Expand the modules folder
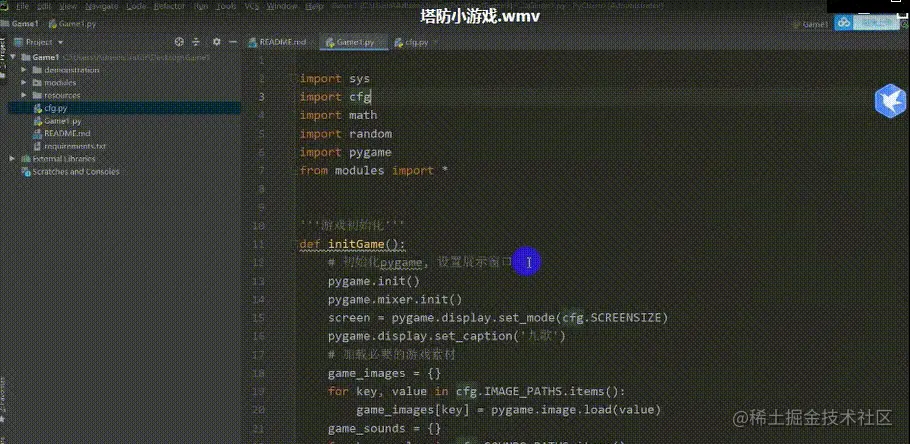 pyautogui.click(x=24, y=82)
